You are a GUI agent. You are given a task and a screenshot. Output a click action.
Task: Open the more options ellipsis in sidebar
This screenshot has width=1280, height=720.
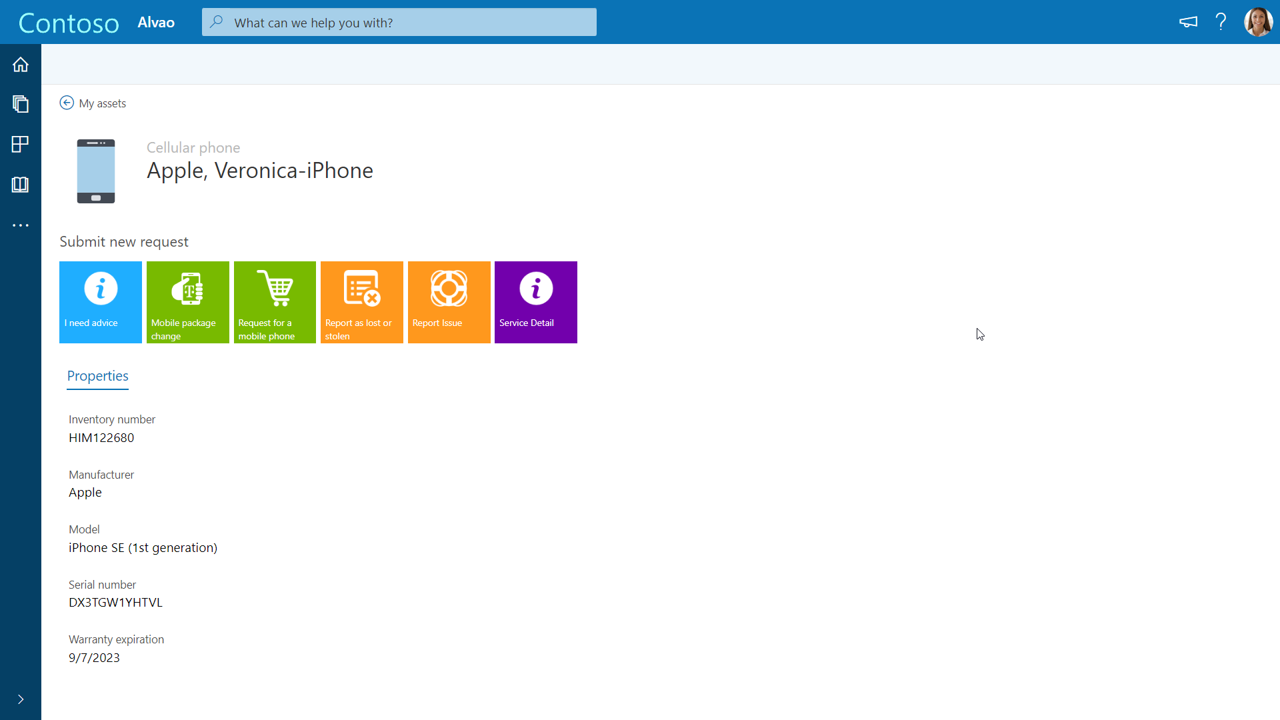coord(20,225)
